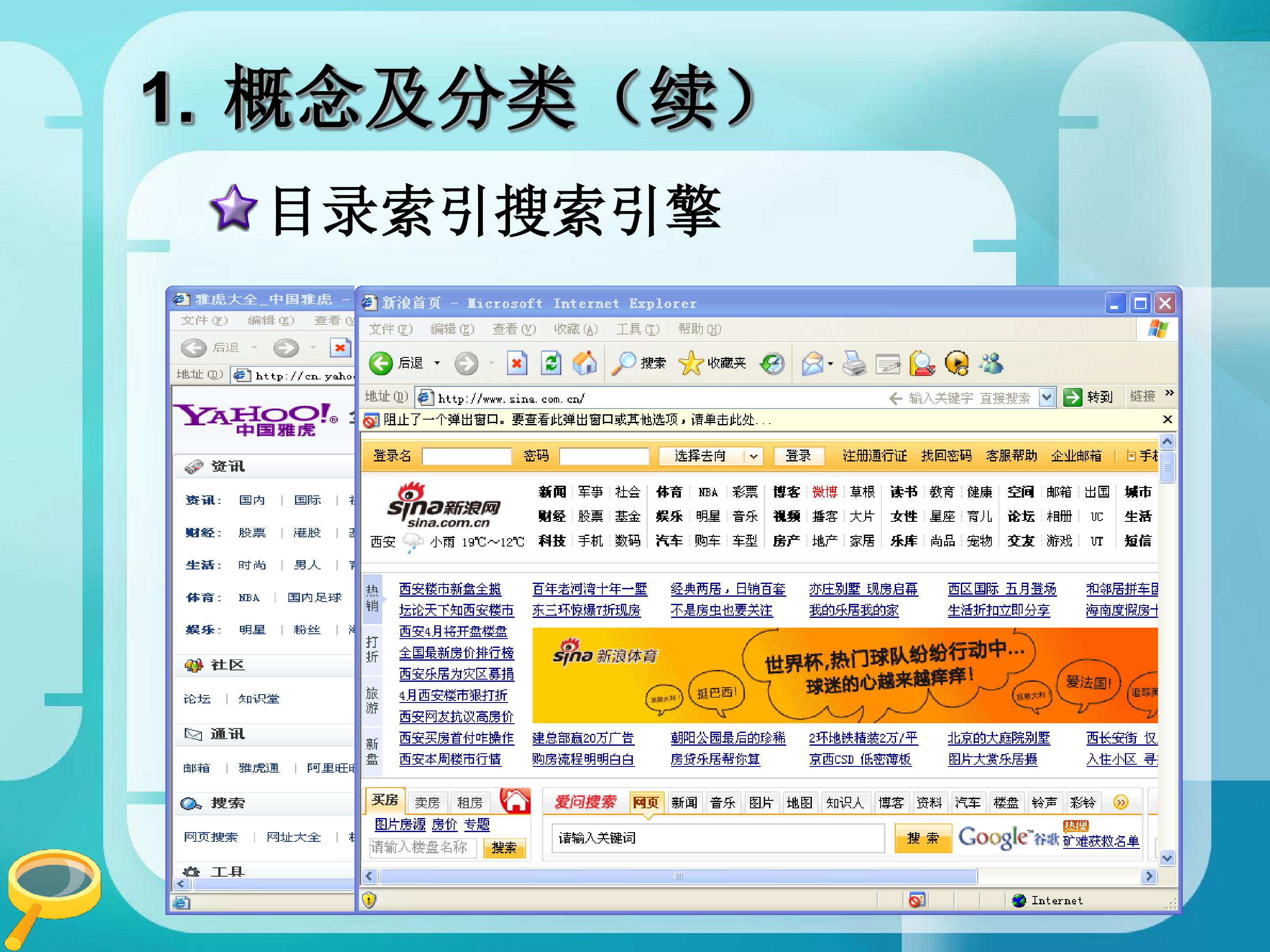Click the 登录 login button

tap(799, 456)
